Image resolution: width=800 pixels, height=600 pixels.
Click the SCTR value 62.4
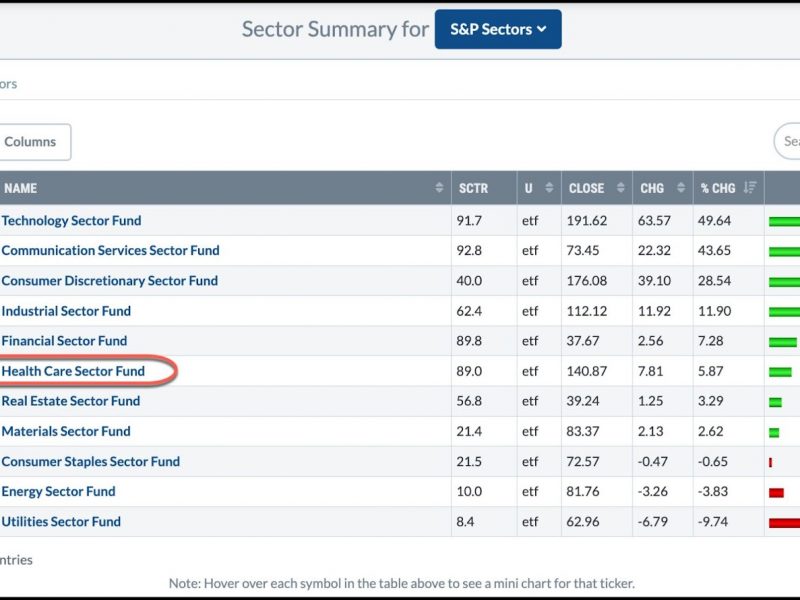469,311
